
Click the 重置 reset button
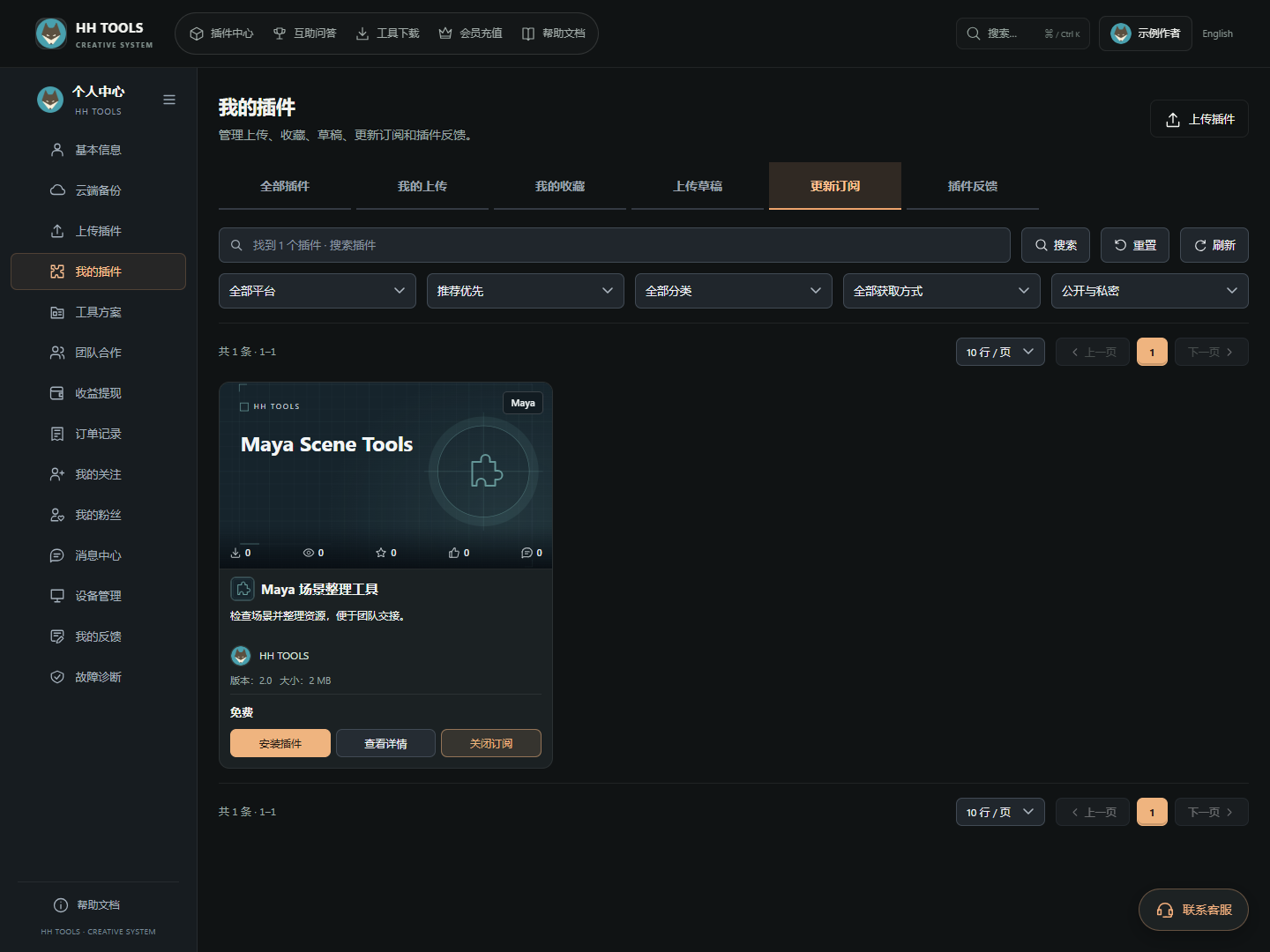1135,245
